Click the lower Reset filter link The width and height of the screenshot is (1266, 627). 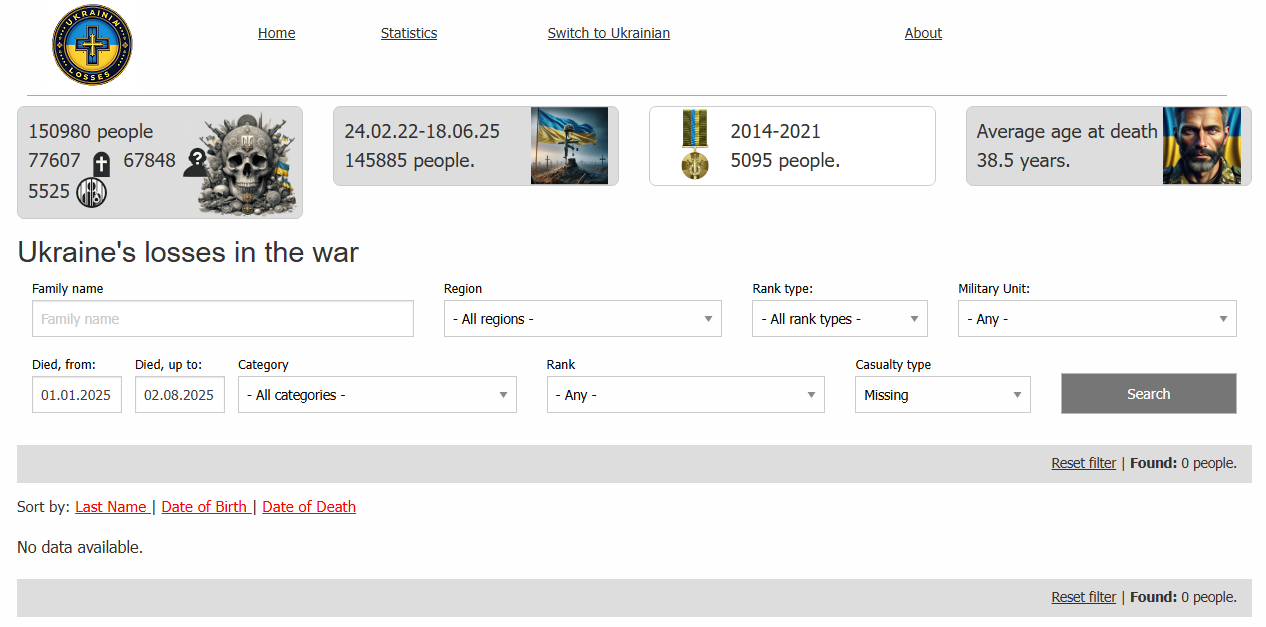(1083, 597)
